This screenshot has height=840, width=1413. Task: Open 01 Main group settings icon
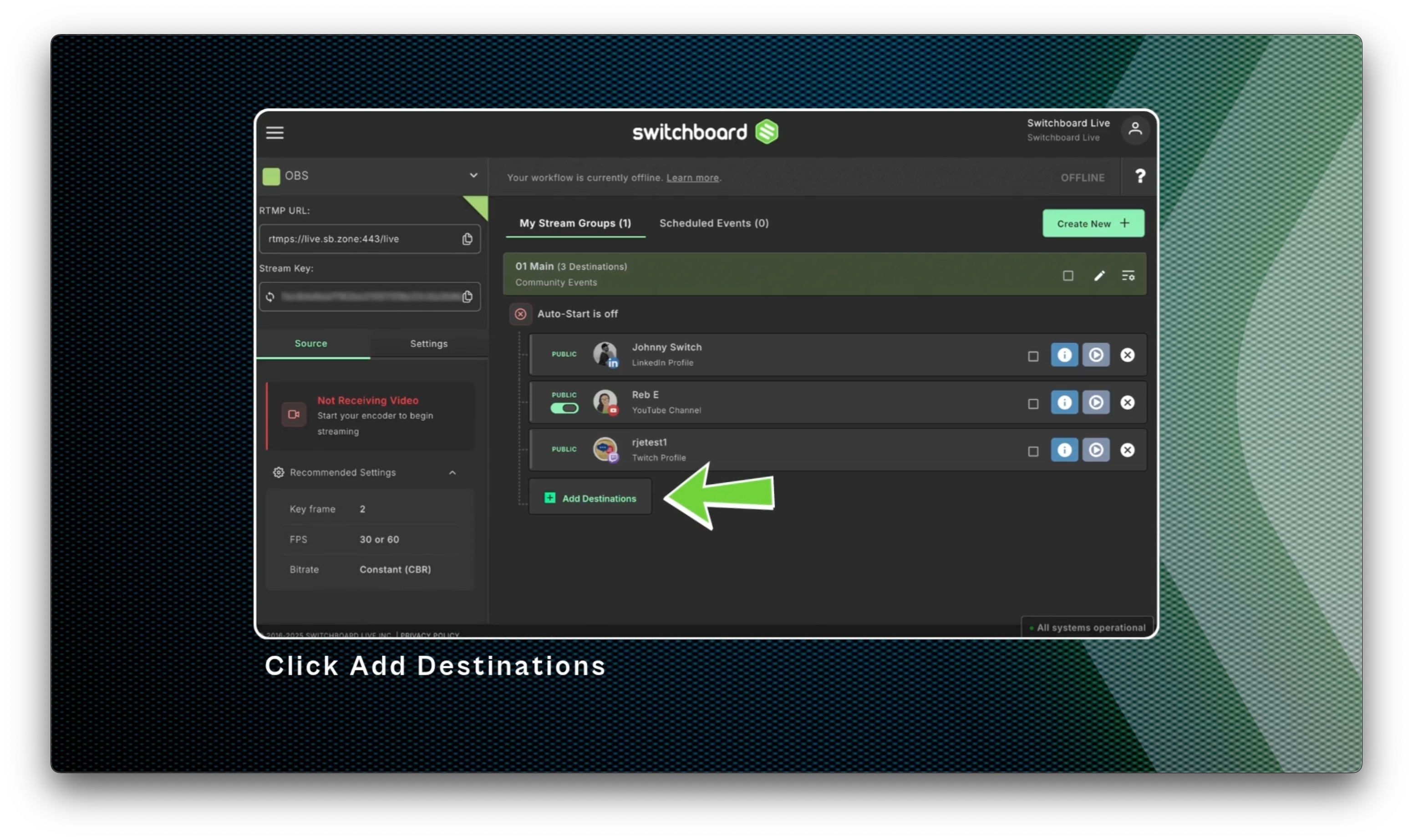point(1128,276)
